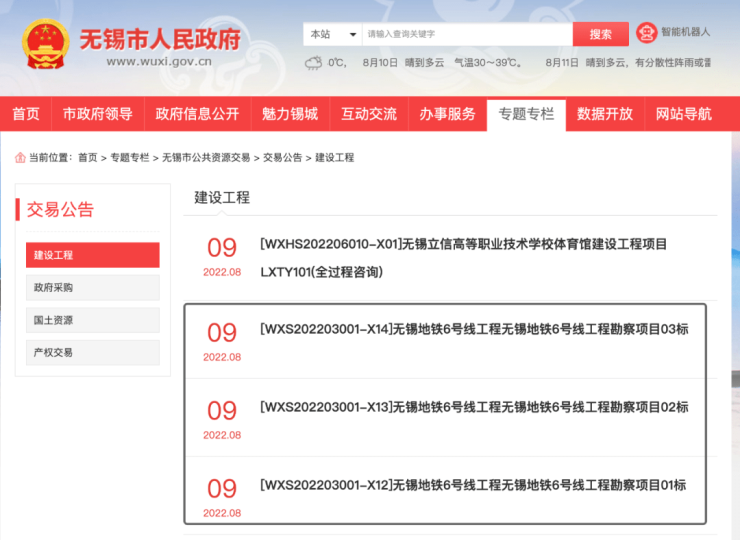Open the 办事服务 navigation item
Viewport: 740px width, 540px height.
[x=447, y=114]
